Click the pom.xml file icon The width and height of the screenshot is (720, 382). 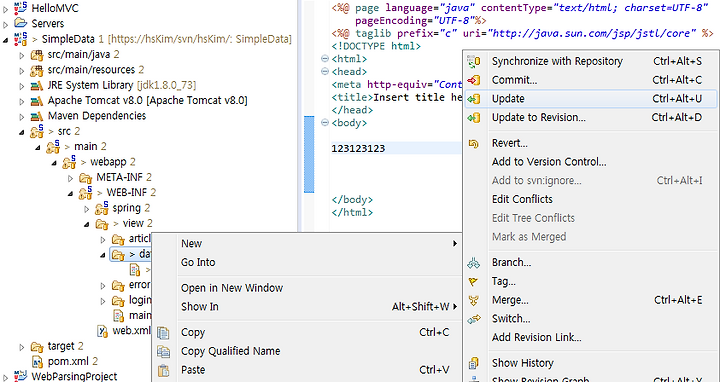pyautogui.click(x=38, y=362)
